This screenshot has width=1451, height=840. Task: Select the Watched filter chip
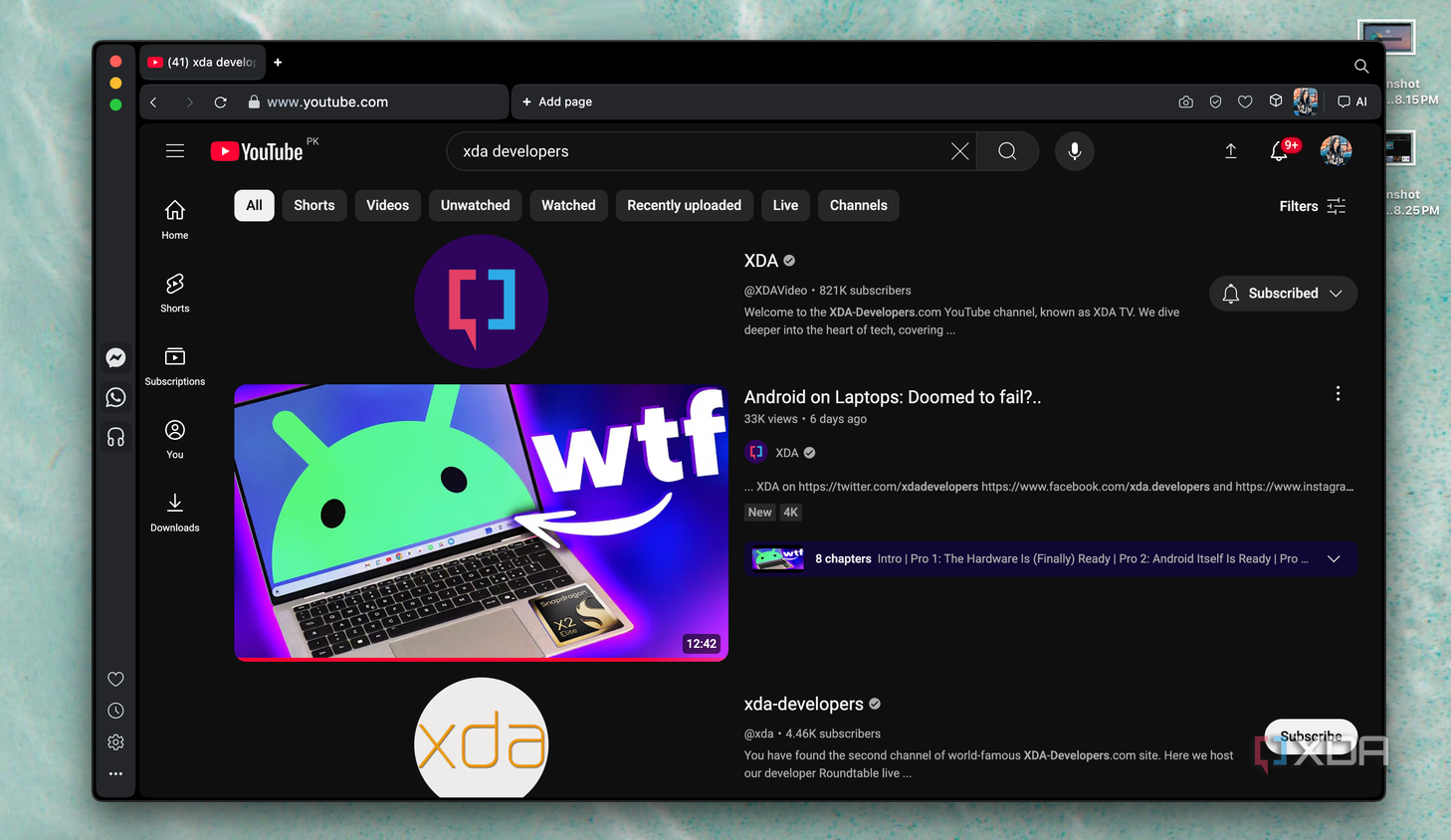[568, 205]
